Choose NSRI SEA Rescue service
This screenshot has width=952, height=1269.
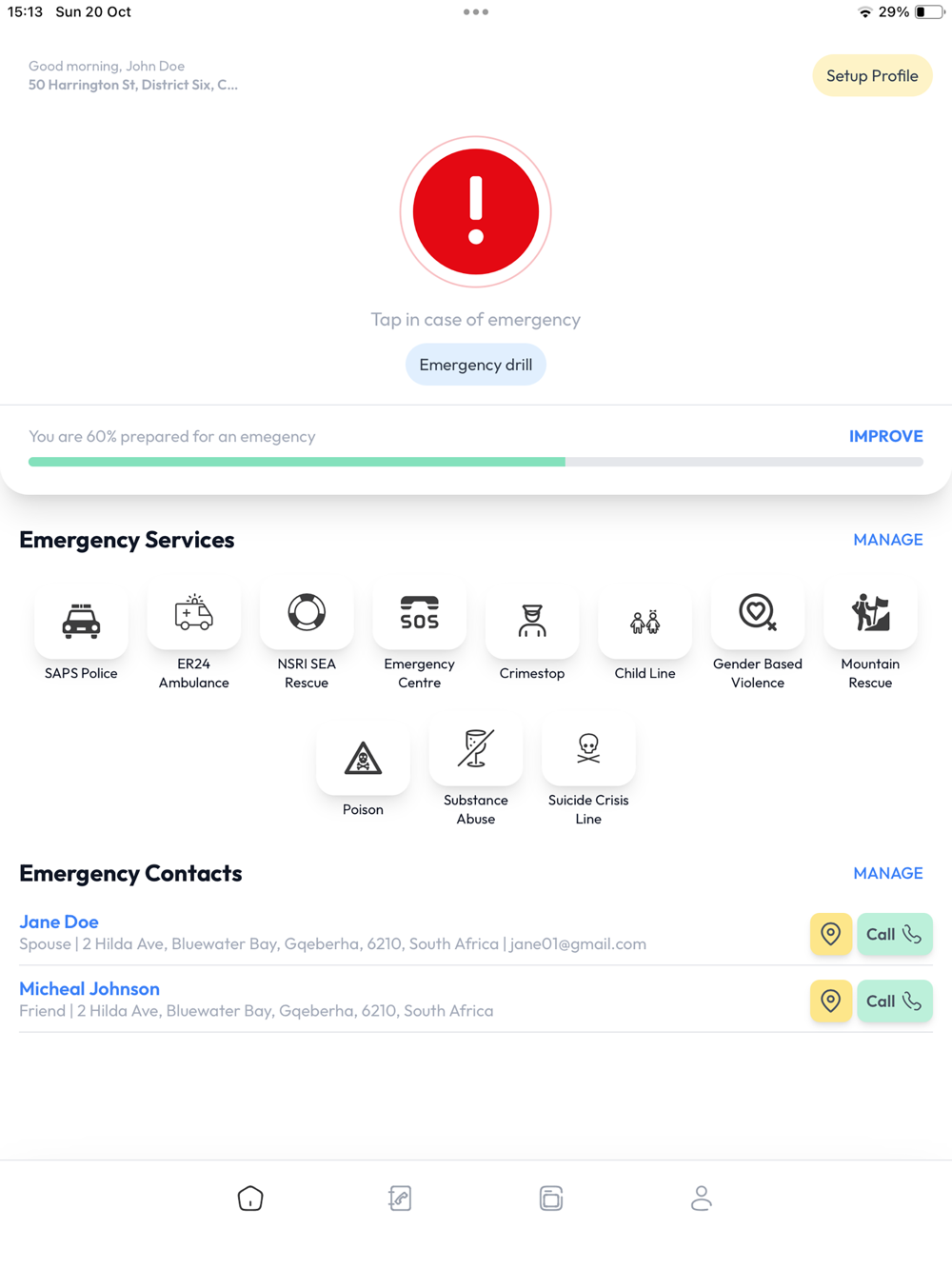307,613
